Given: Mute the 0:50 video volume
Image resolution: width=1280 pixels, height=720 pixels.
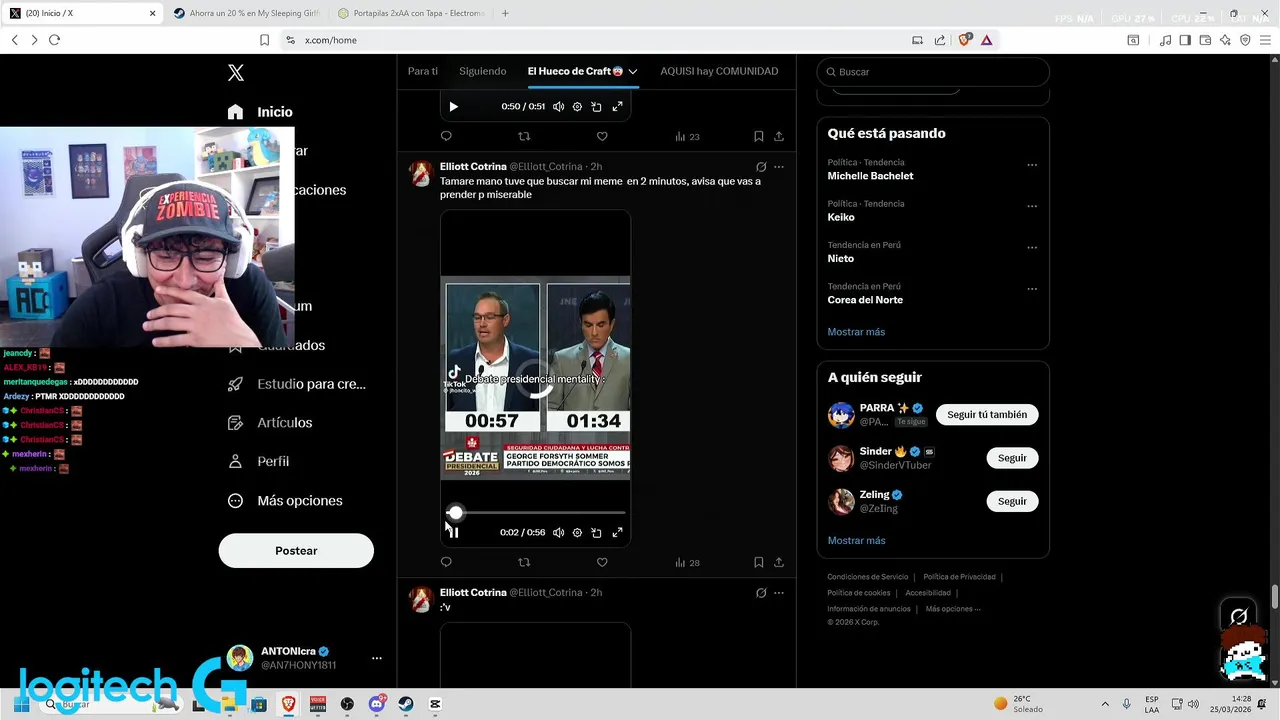Looking at the screenshot, I should coord(558,107).
